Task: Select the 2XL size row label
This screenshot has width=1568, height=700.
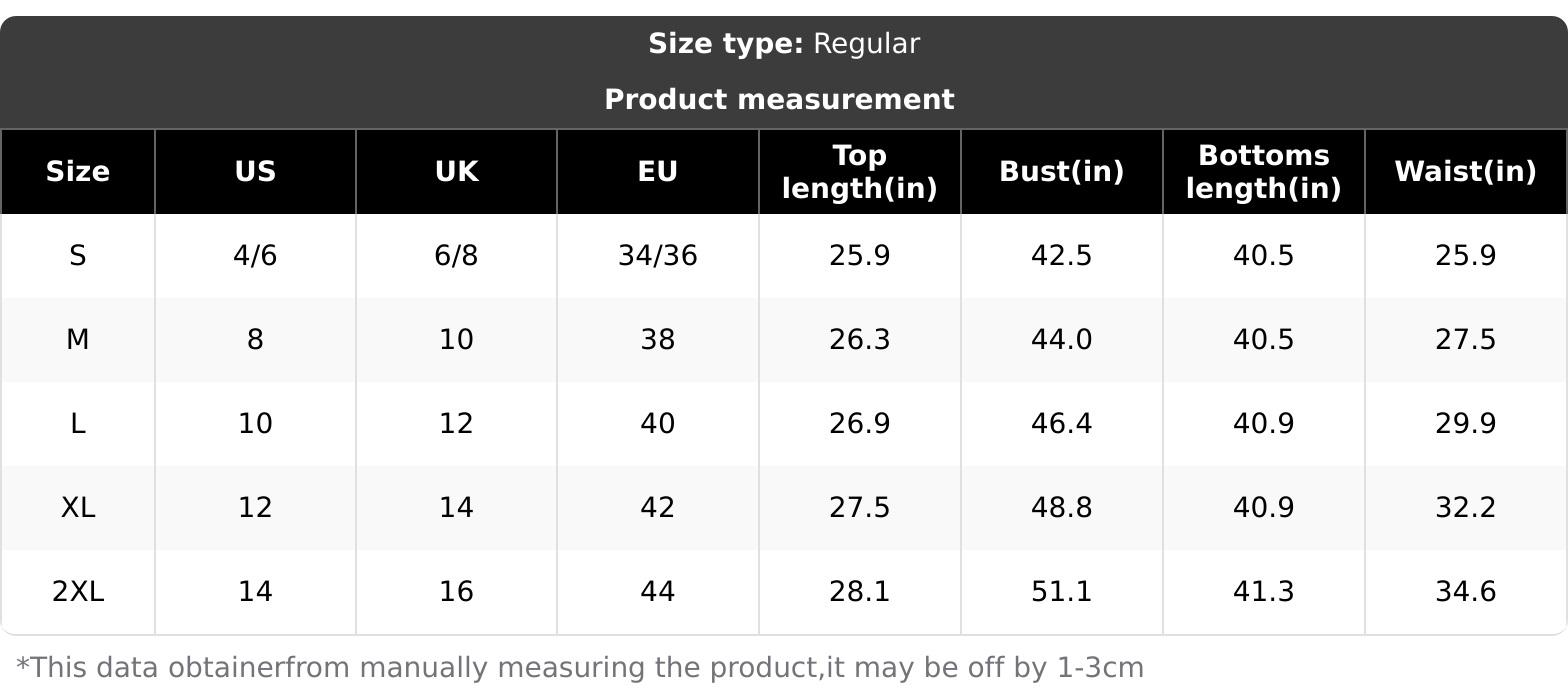Action: (x=78, y=592)
